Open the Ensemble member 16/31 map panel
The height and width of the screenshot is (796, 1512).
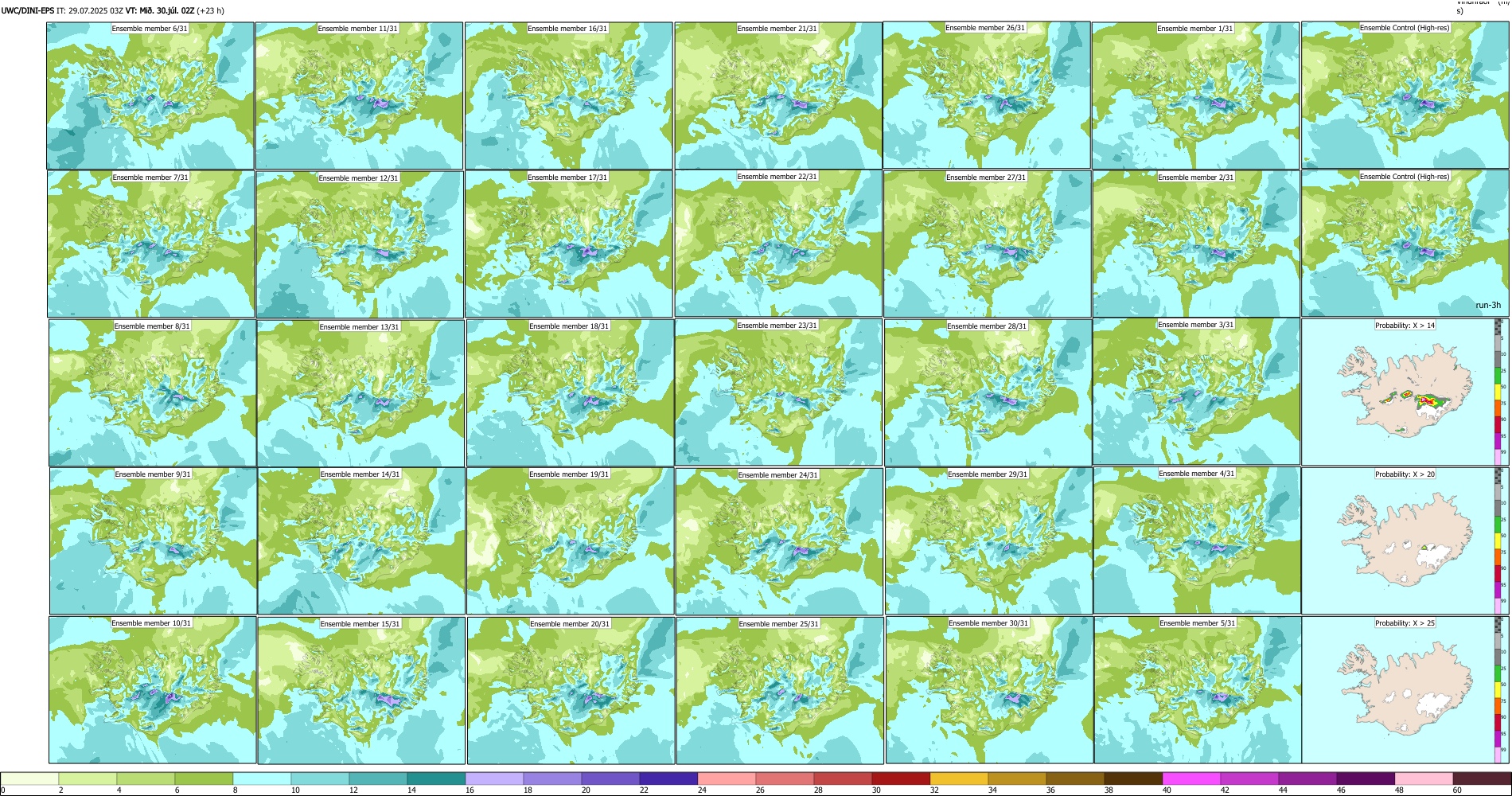[569, 96]
